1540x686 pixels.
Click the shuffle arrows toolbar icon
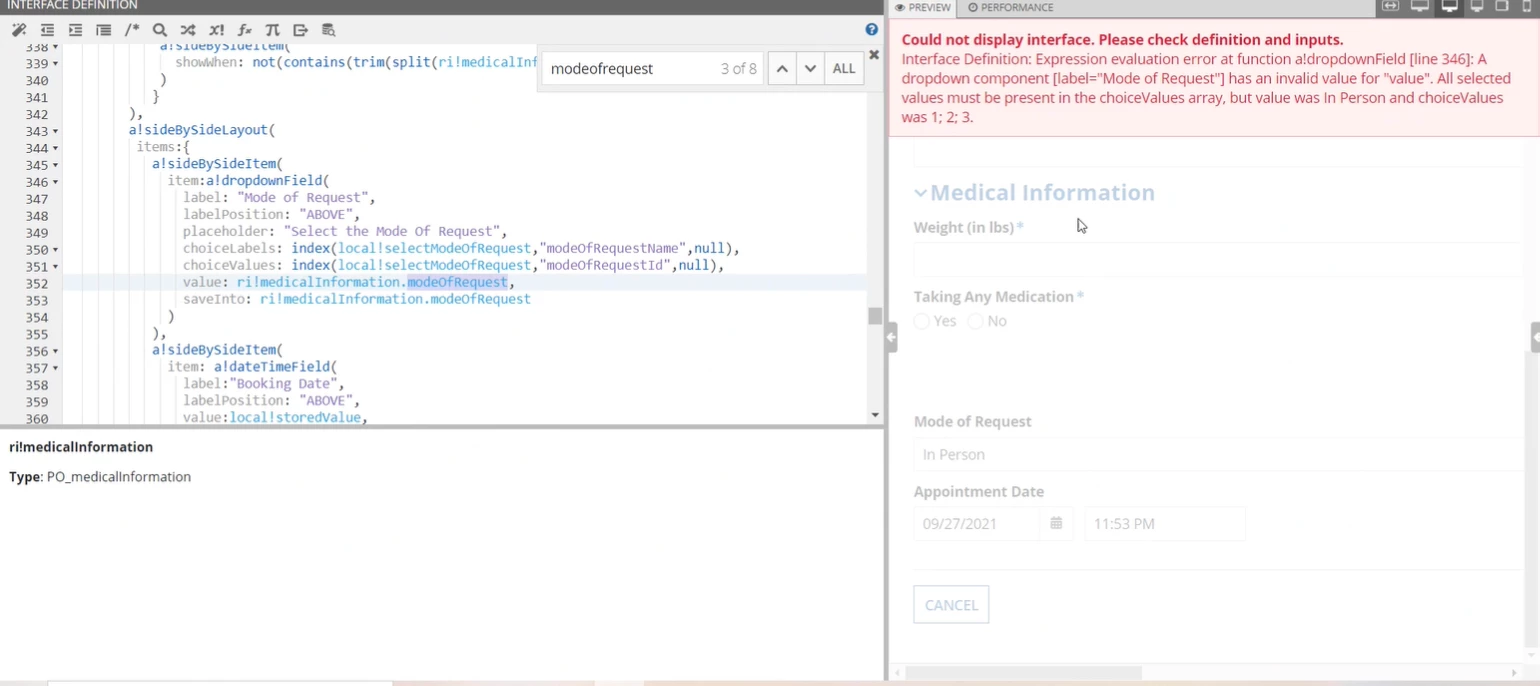[x=188, y=31]
